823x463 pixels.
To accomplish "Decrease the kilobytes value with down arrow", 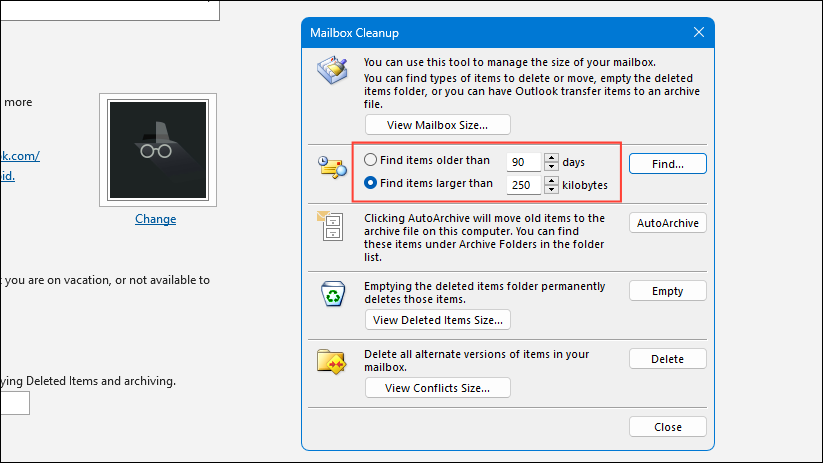I will [x=551, y=190].
